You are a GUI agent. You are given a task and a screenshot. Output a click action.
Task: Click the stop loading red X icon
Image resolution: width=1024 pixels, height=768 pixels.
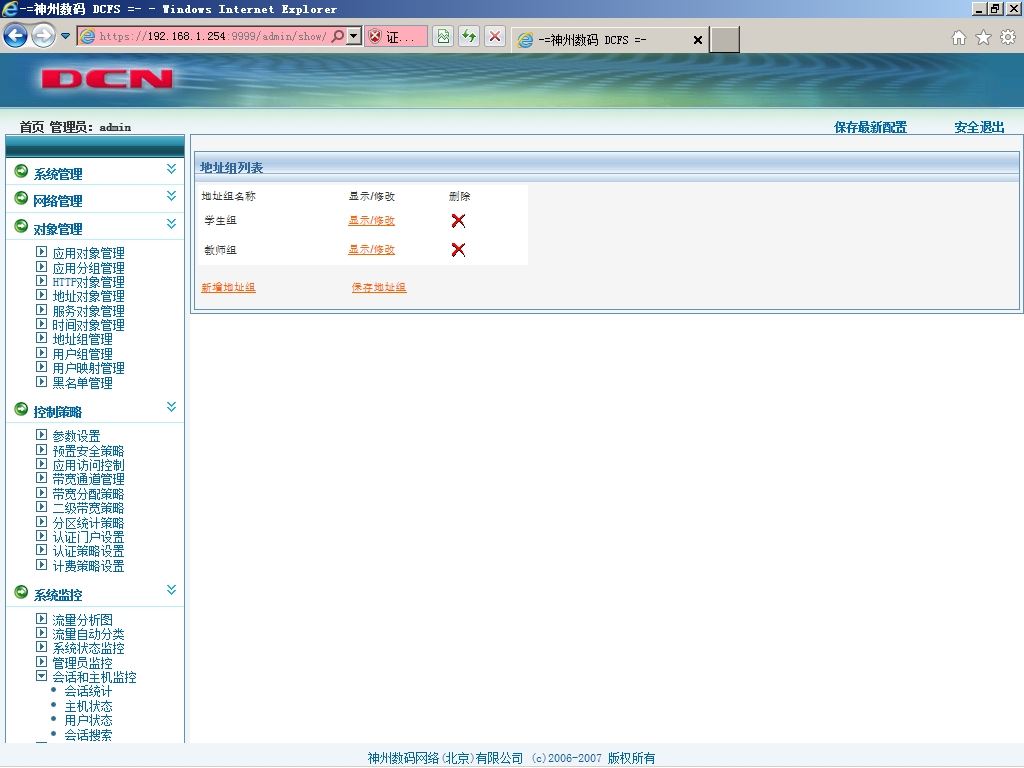coord(495,36)
